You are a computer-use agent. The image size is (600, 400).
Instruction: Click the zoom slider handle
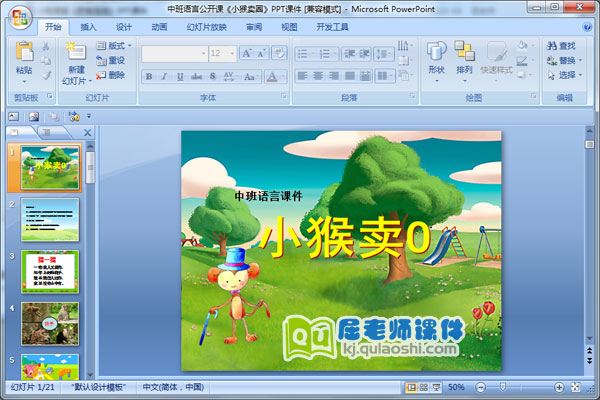click(503, 387)
